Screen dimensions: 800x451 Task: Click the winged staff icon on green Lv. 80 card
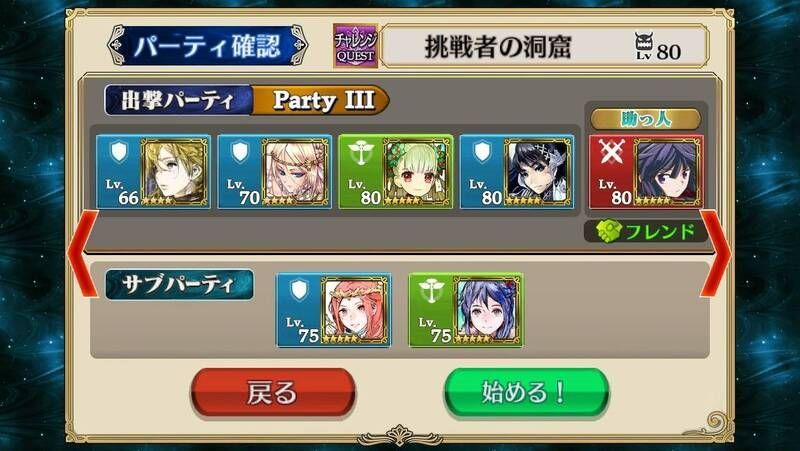click(361, 152)
